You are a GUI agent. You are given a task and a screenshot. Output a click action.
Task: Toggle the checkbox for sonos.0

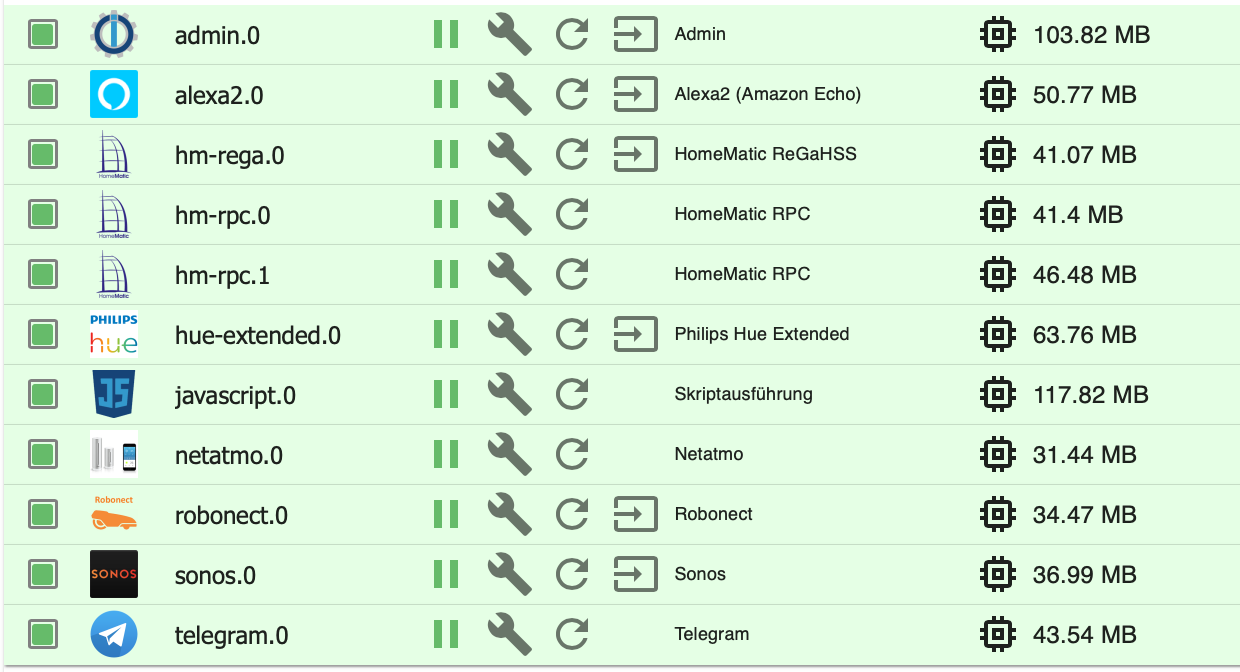click(42, 574)
